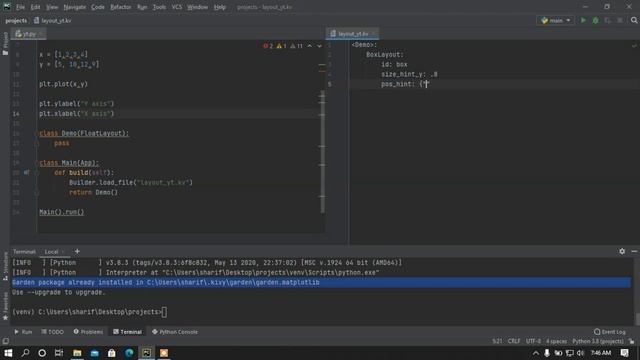Toggle the read-only lock icon
This screenshot has height=360, width=640.
(631, 341)
